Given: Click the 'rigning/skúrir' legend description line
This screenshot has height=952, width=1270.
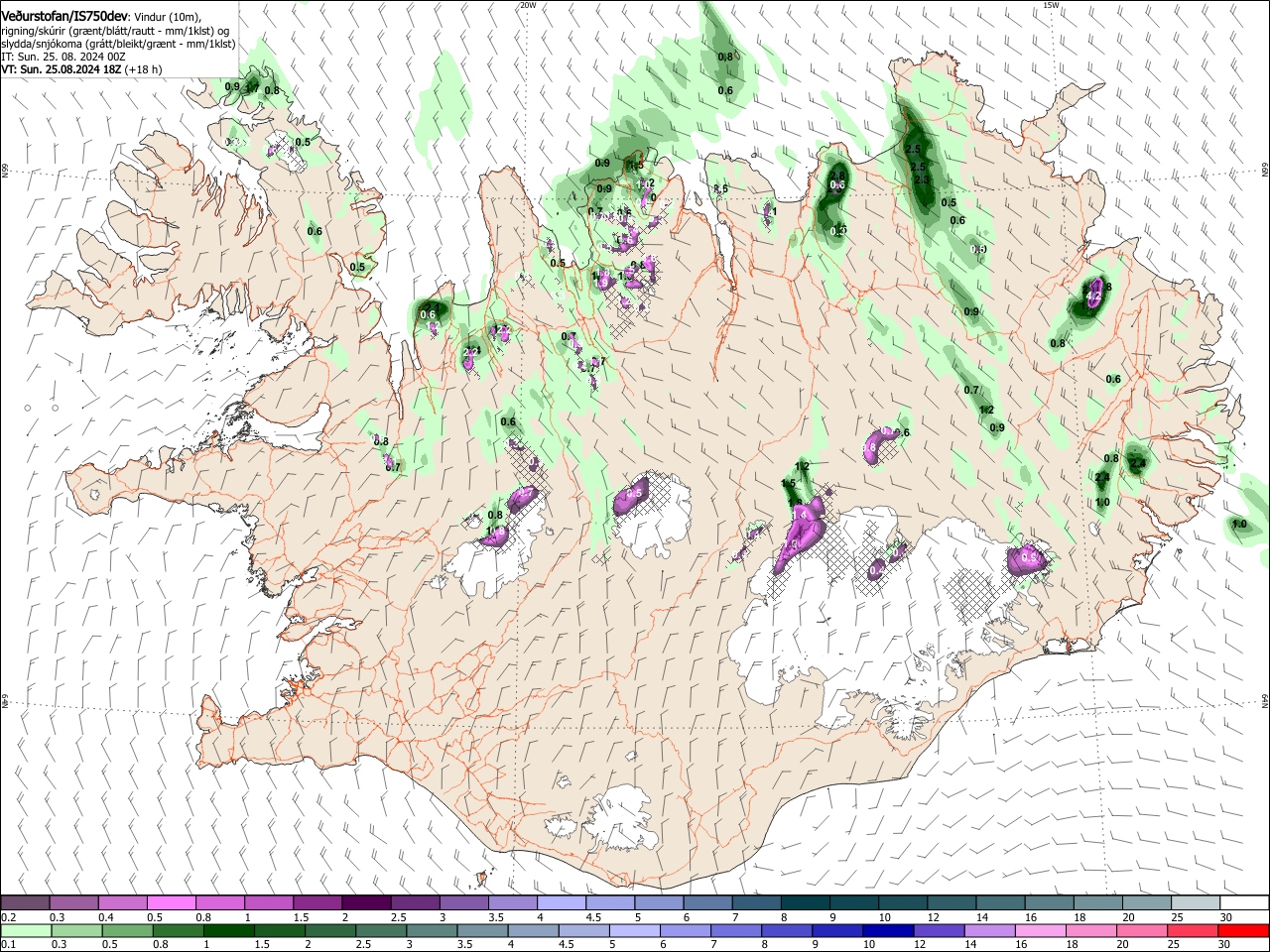Looking at the screenshot, I should point(117,31).
